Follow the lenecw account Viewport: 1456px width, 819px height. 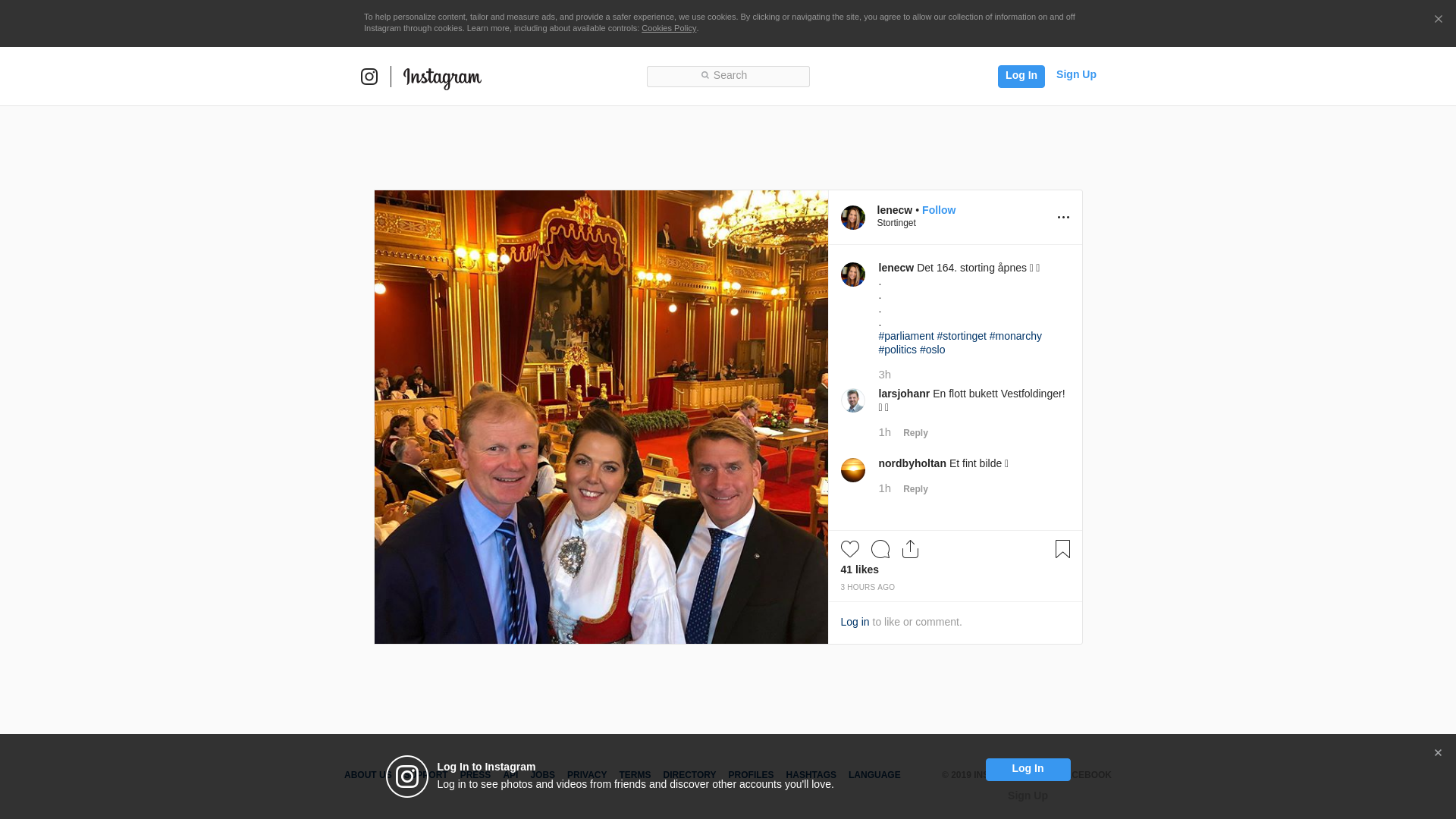coord(939,210)
